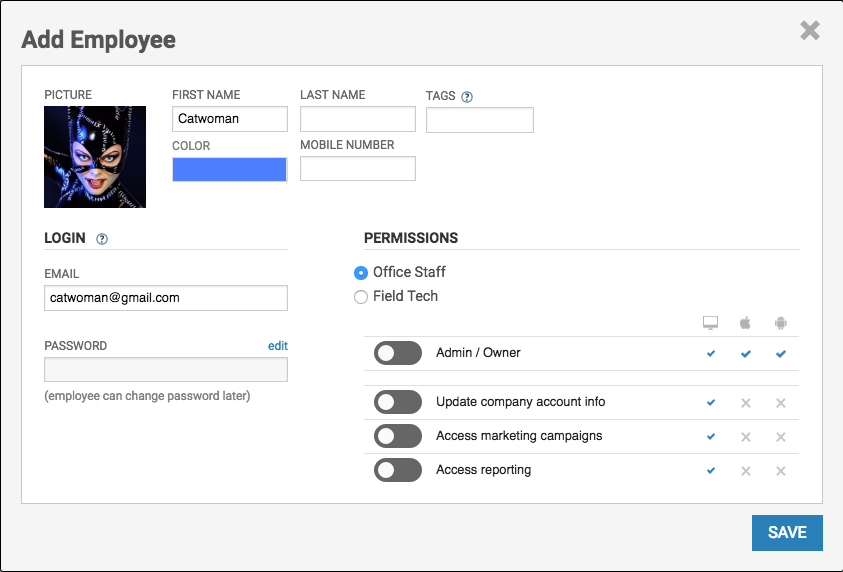Focus the Mobile Number field
The width and height of the screenshot is (843, 572).
(357, 169)
